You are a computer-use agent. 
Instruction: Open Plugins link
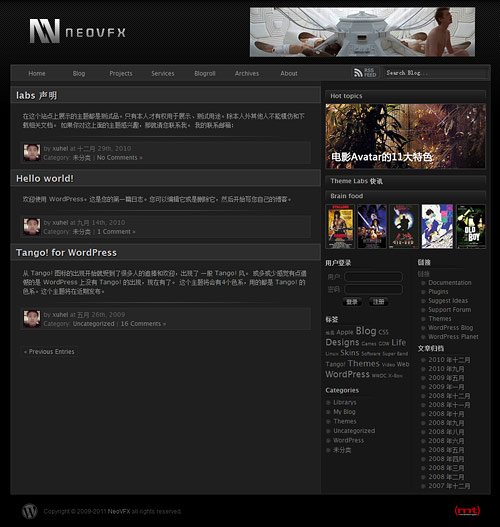click(x=438, y=292)
